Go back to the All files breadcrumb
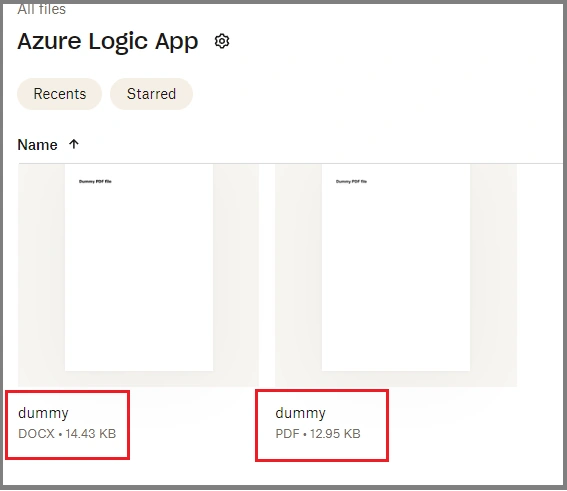This screenshot has height=491, width=567. click(x=42, y=9)
